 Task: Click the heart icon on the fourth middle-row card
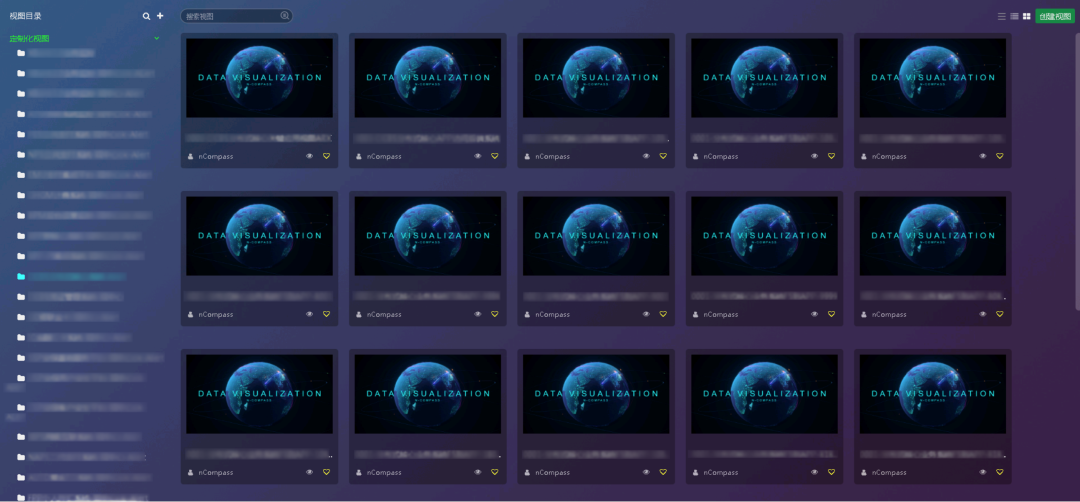831,314
